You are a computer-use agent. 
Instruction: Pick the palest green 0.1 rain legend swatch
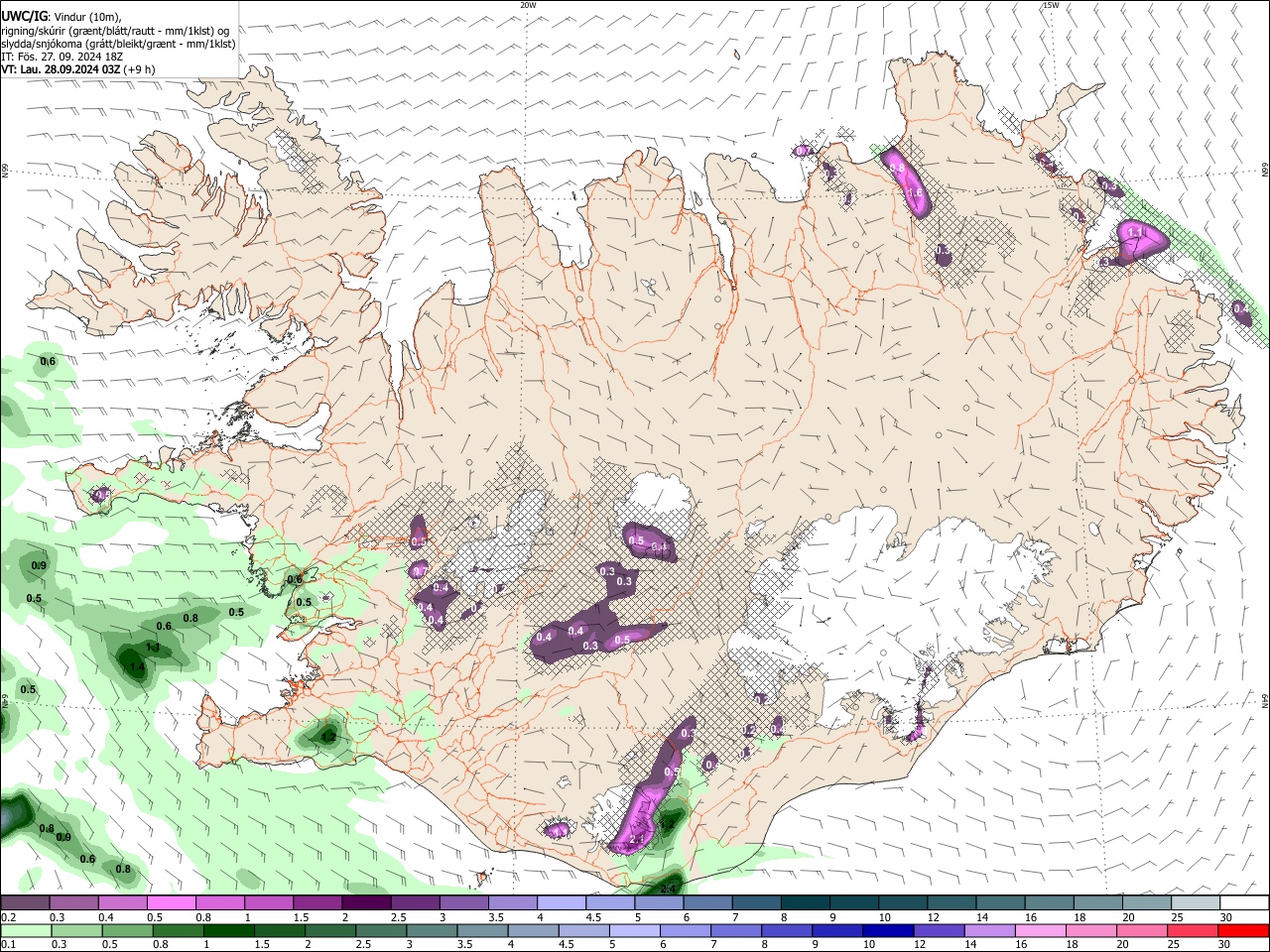(26, 930)
